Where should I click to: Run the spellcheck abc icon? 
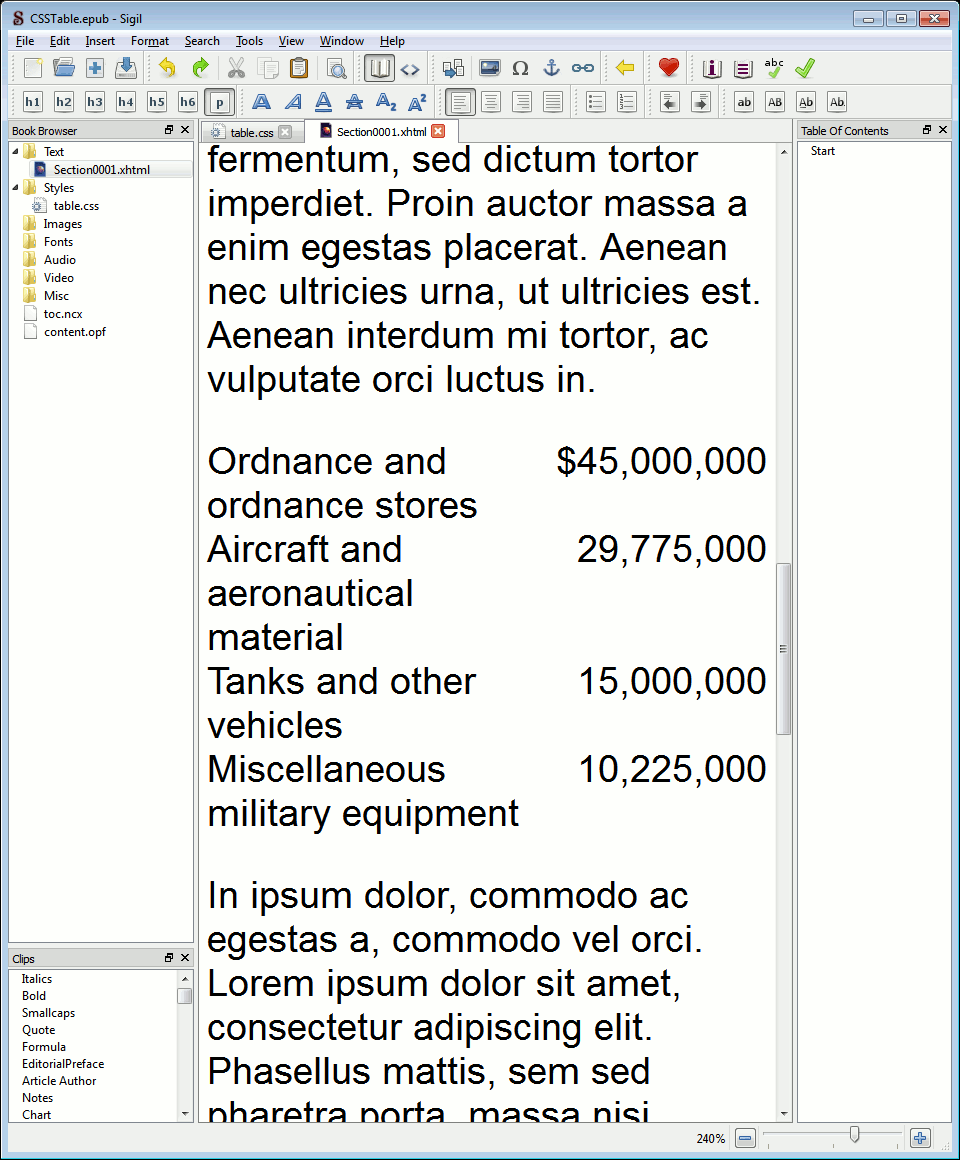(x=774, y=68)
